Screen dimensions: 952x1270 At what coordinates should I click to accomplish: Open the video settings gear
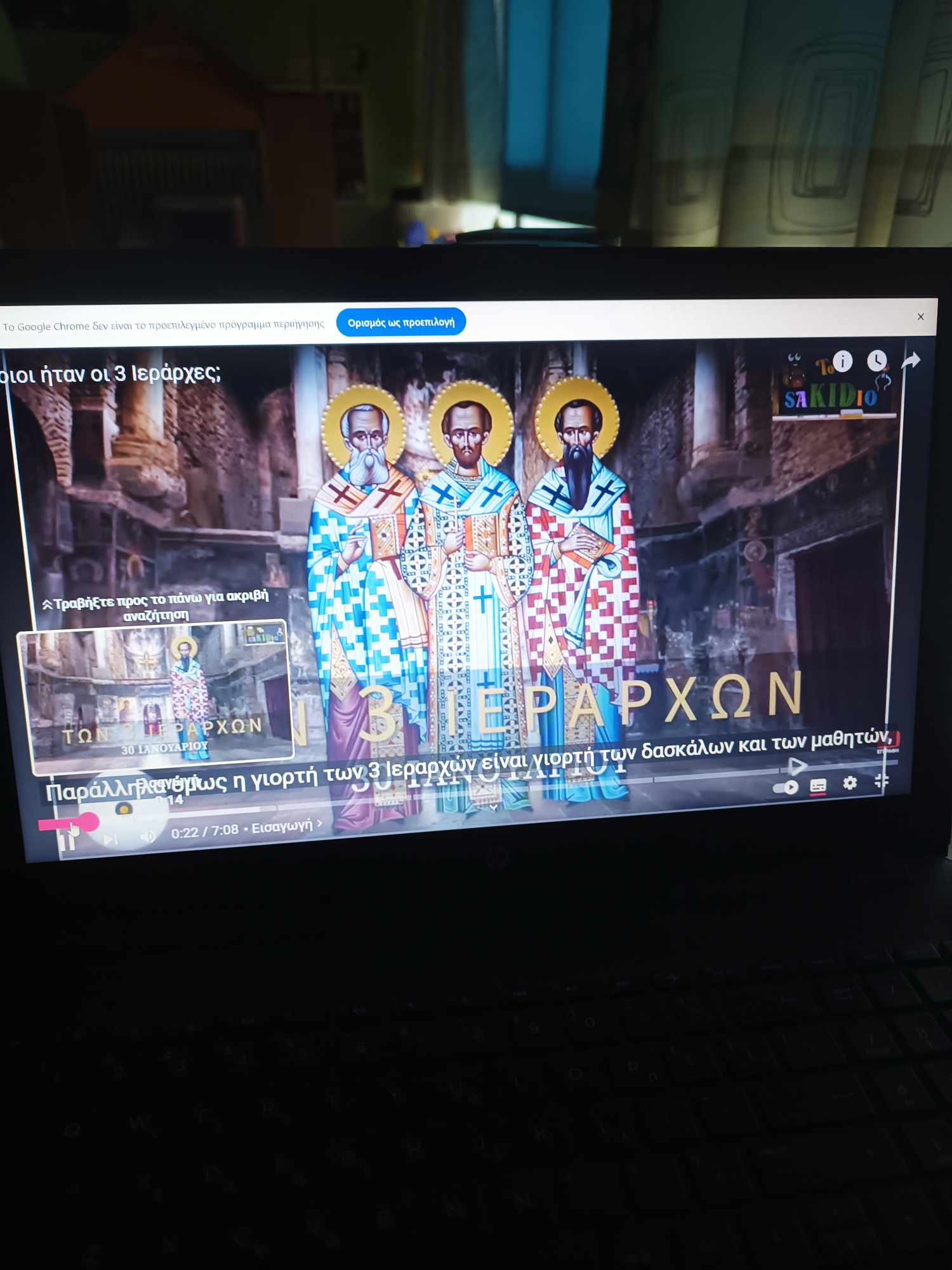[850, 783]
